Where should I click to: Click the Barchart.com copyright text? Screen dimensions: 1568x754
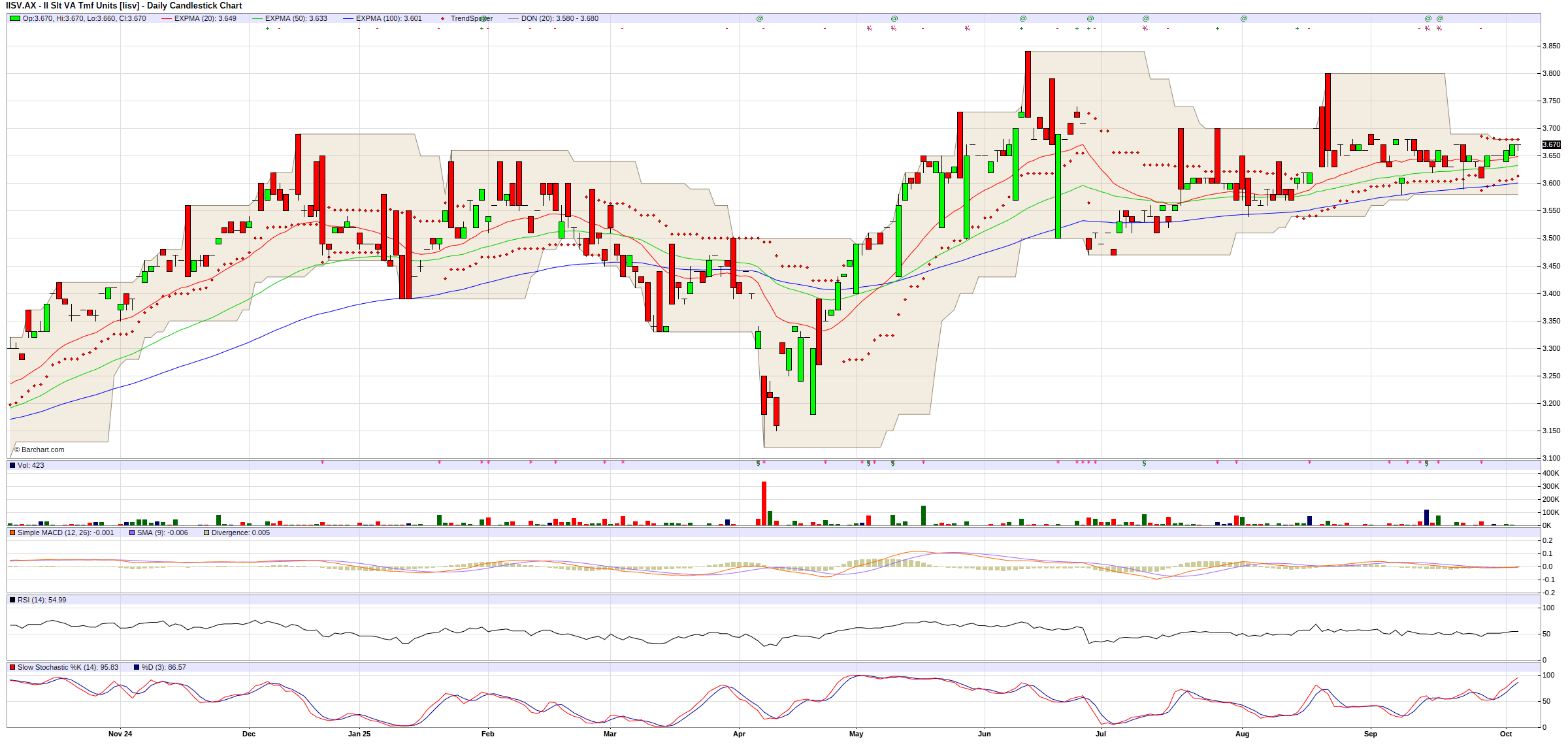[39, 450]
